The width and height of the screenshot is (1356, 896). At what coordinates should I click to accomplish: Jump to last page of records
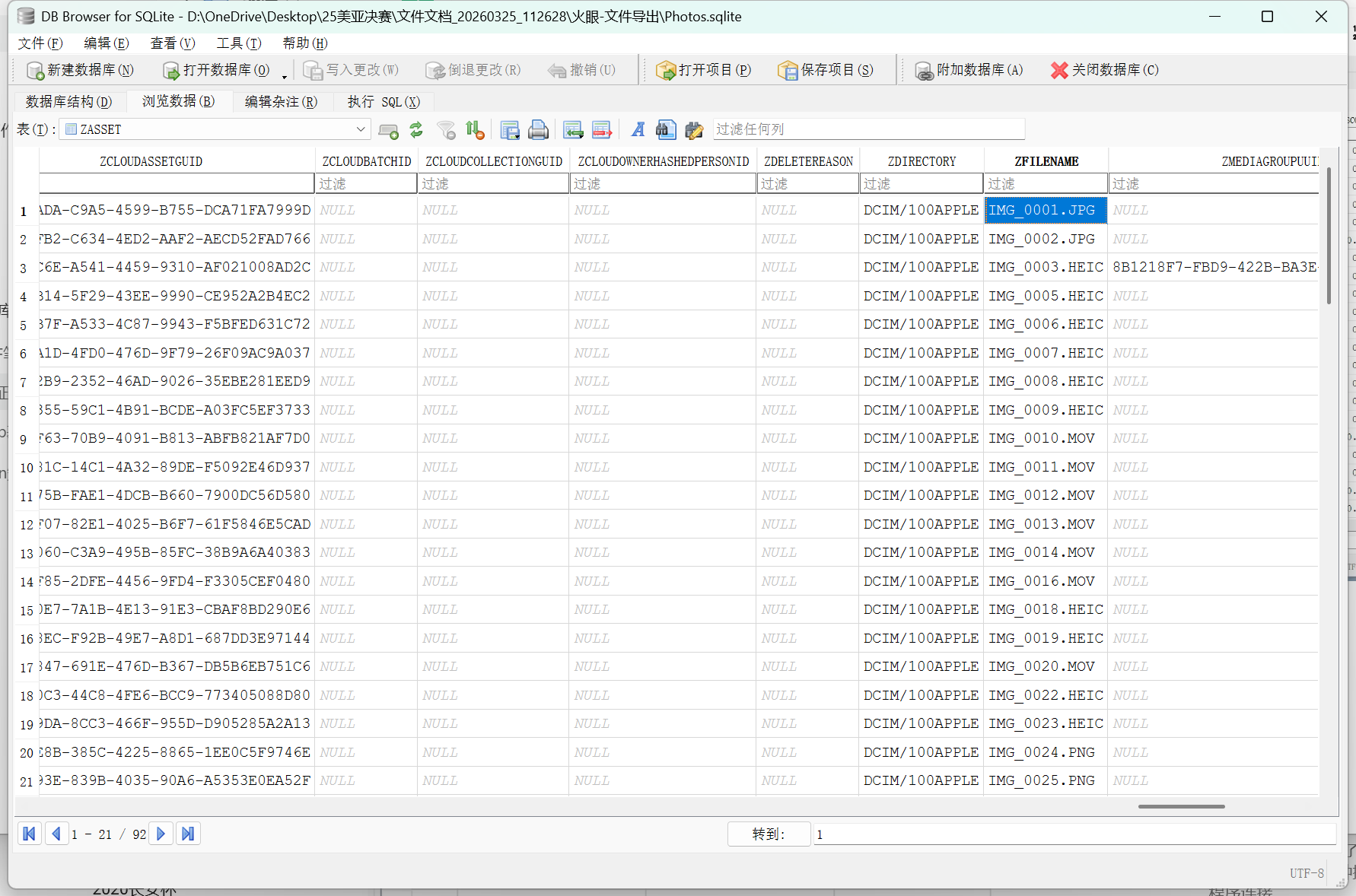(188, 834)
